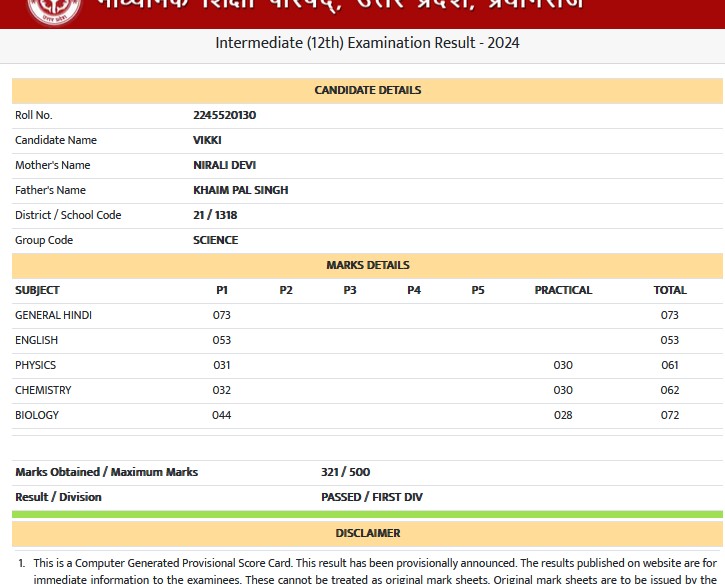The image size is (725, 584).
Task: Click the Father's Name label
Action: [x=50, y=190]
